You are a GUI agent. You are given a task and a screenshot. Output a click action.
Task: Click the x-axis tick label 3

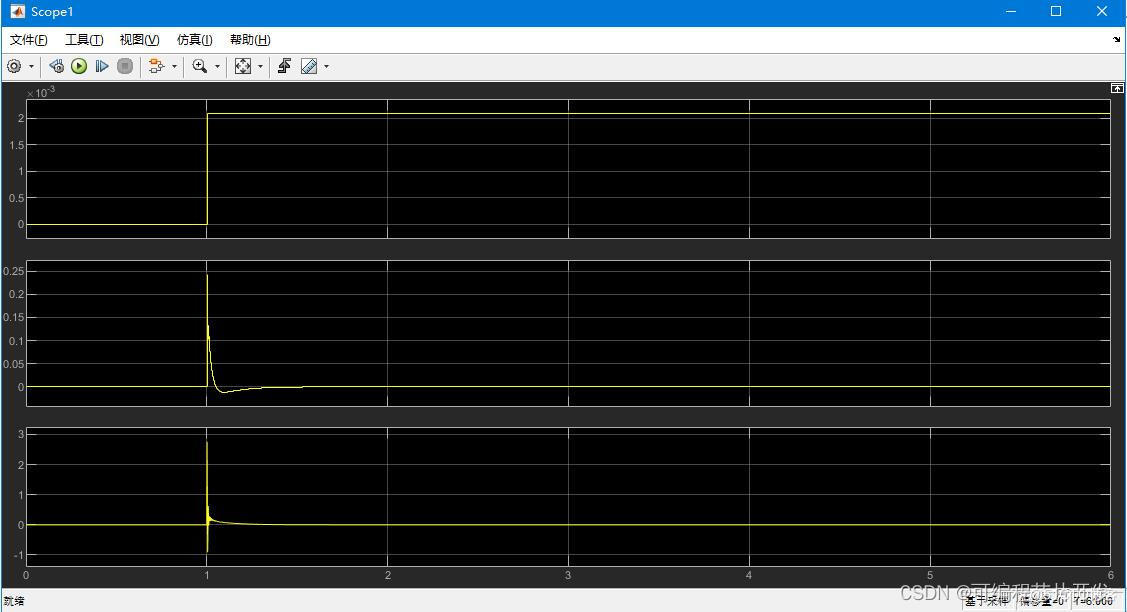[568, 575]
